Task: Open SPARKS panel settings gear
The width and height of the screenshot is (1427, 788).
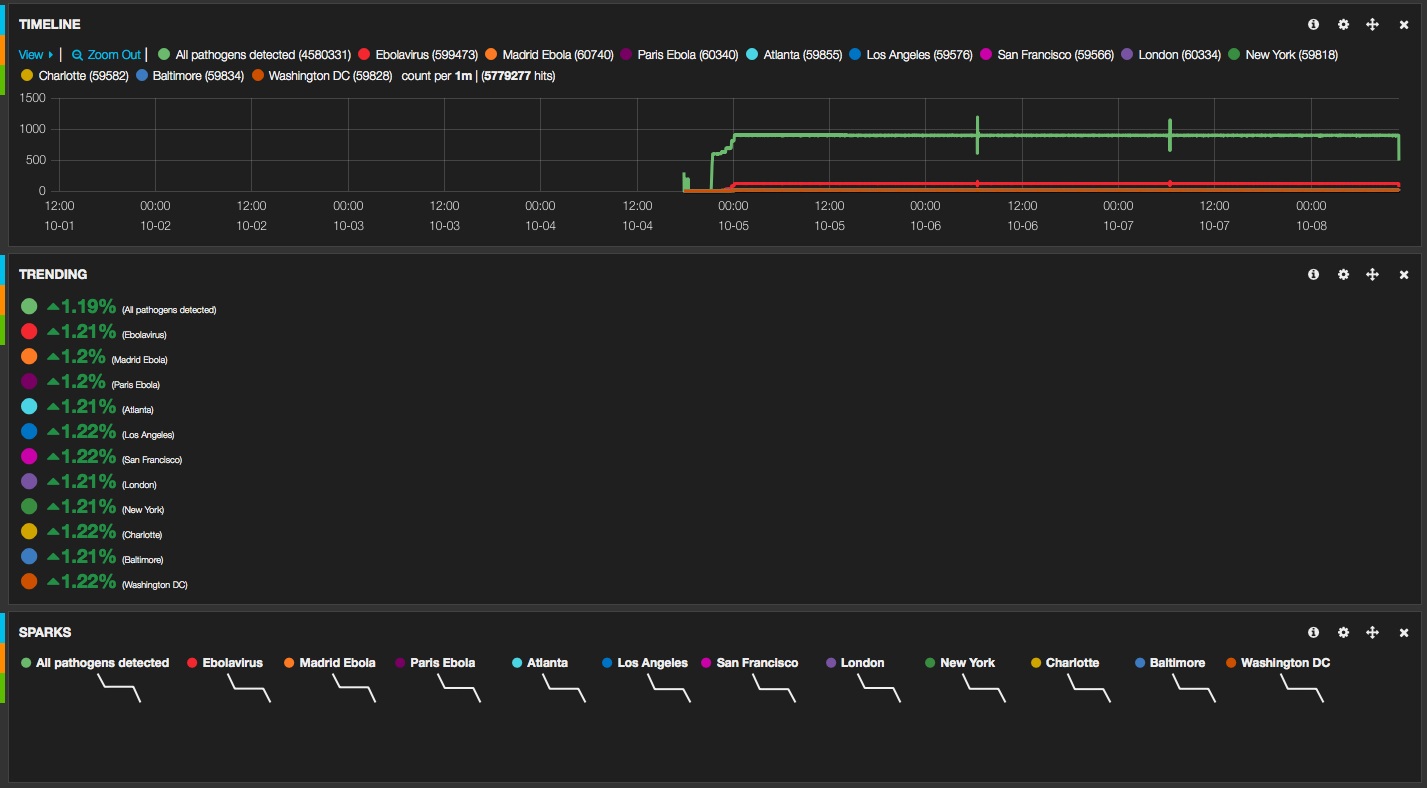Action: pos(1343,632)
